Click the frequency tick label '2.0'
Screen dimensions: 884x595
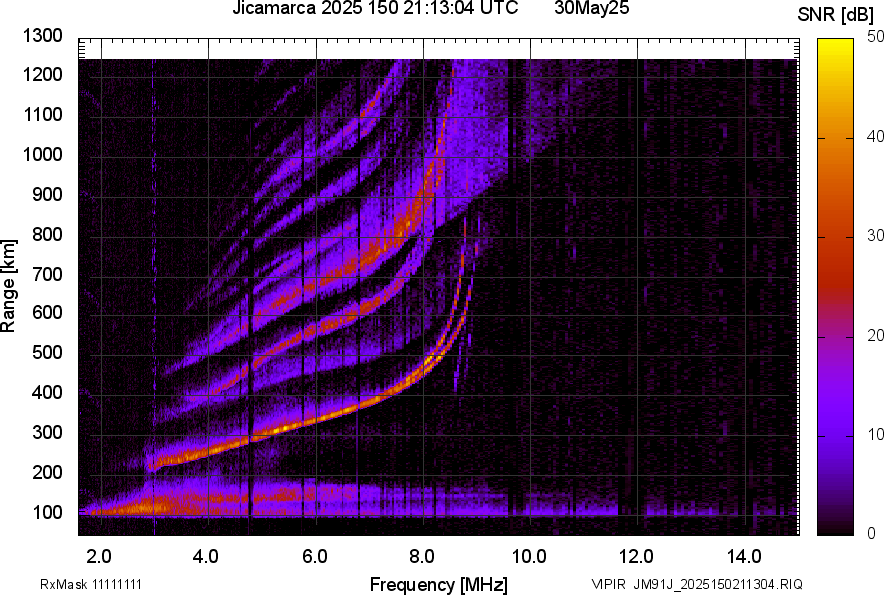pos(99,557)
